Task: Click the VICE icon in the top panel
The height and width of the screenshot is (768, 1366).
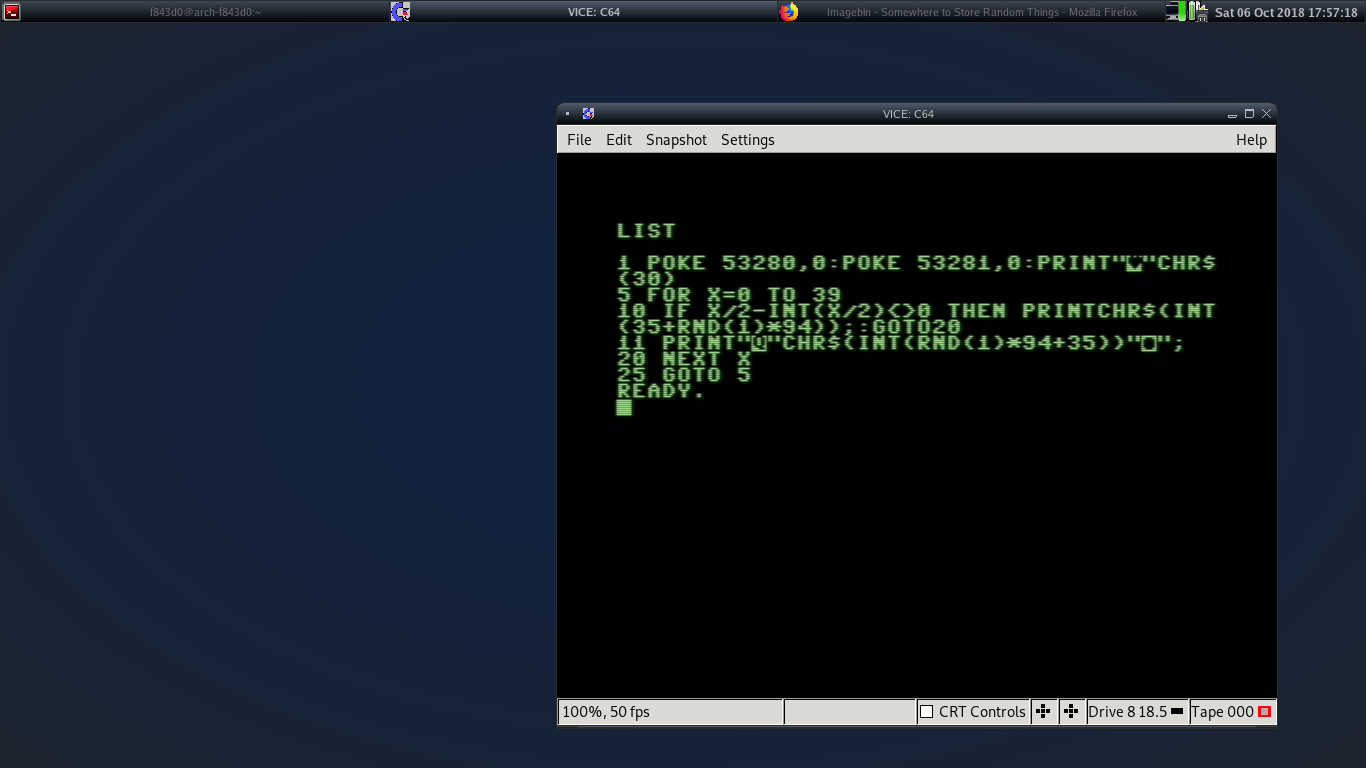Action: pyautogui.click(x=400, y=12)
